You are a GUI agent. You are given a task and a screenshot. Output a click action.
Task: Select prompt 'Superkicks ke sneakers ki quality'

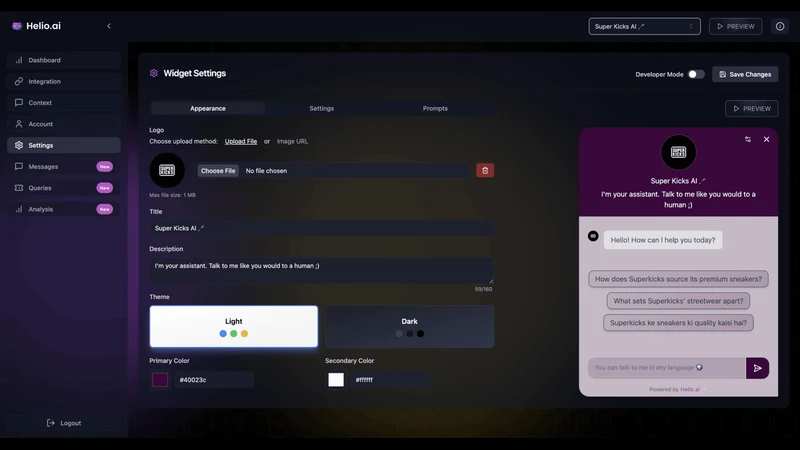(678, 323)
